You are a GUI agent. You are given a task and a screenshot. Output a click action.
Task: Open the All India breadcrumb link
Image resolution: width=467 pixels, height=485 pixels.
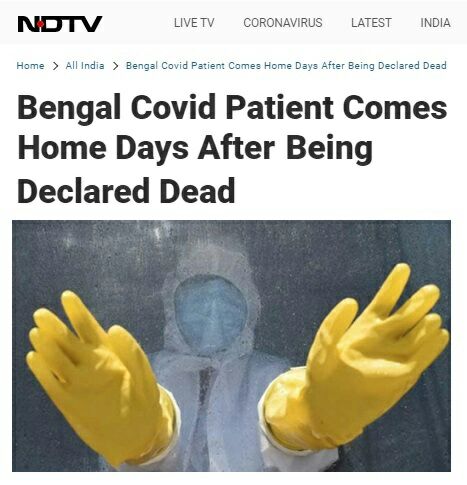tap(85, 66)
